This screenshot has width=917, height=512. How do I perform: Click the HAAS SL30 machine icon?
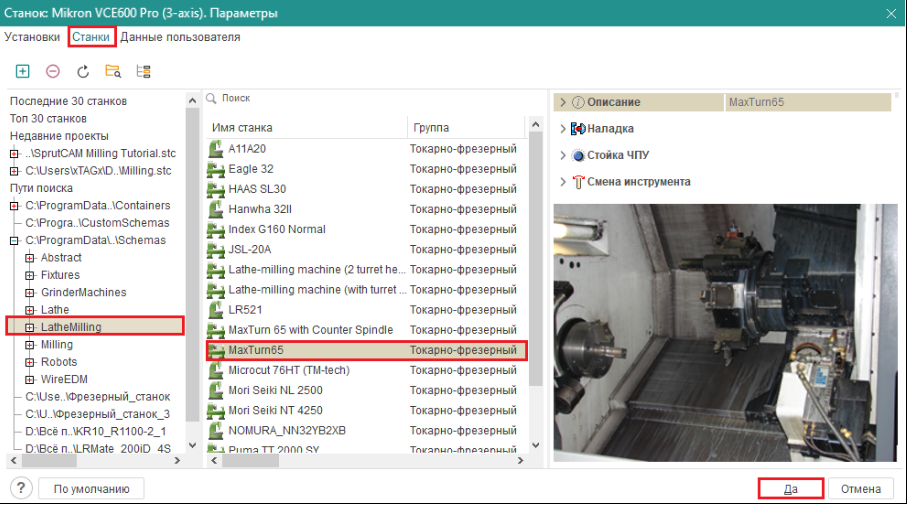pyautogui.click(x=215, y=189)
